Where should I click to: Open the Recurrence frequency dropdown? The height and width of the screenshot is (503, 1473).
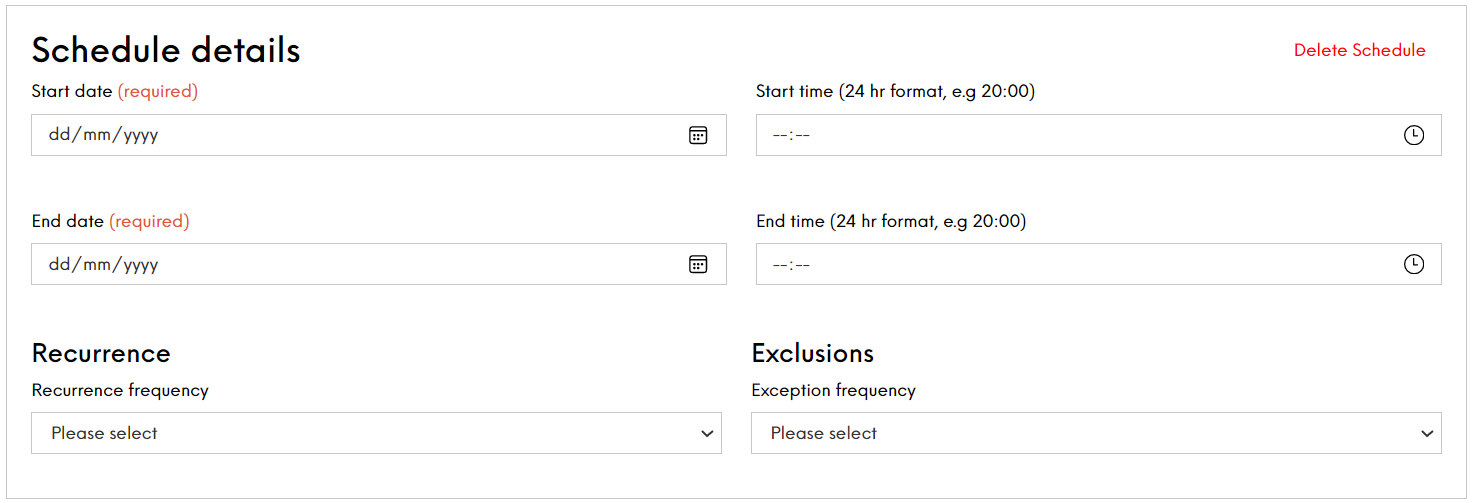376,433
